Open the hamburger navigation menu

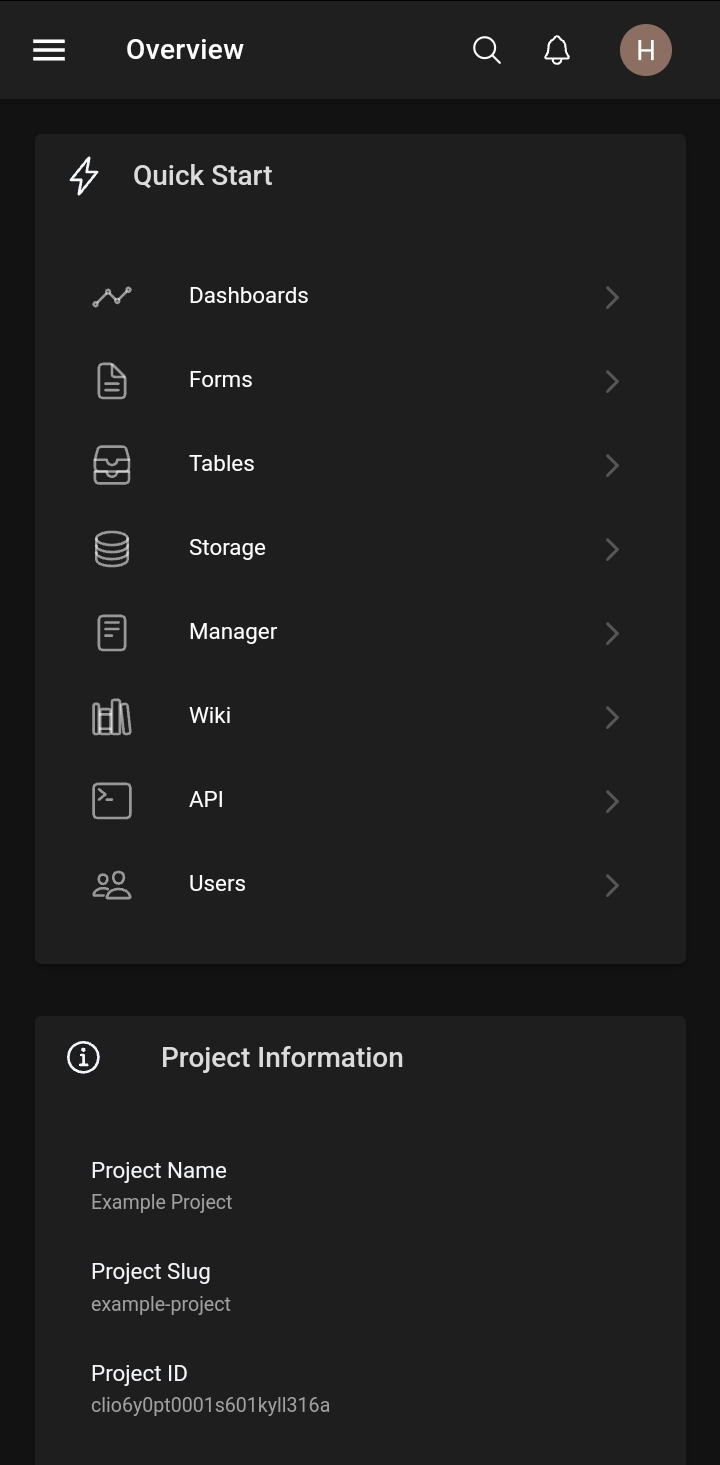[49, 50]
